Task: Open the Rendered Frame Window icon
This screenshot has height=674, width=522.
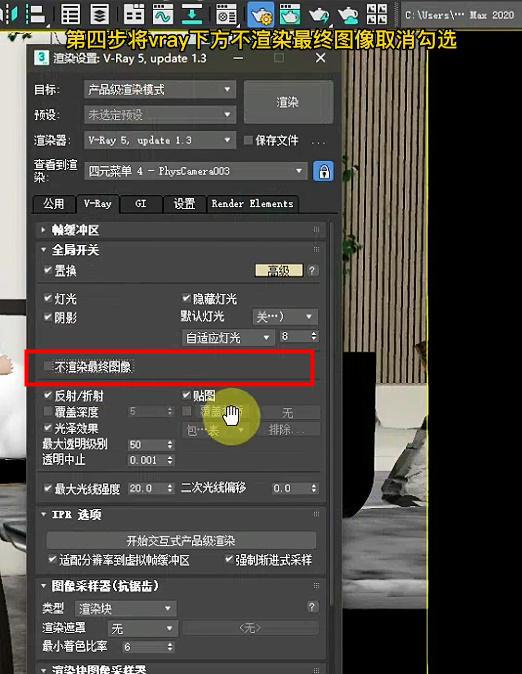Action: pyautogui.click(x=290, y=14)
